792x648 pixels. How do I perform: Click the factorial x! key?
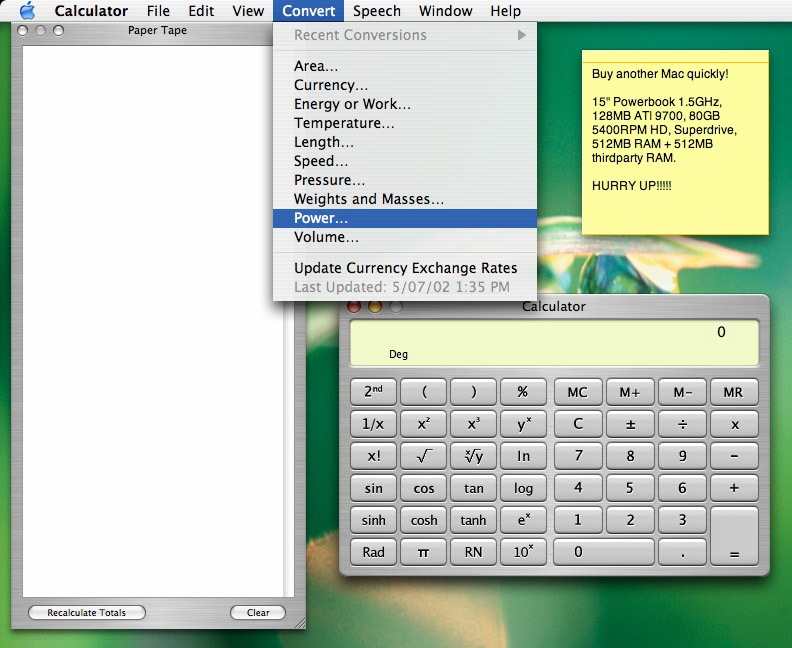[373, 456]
